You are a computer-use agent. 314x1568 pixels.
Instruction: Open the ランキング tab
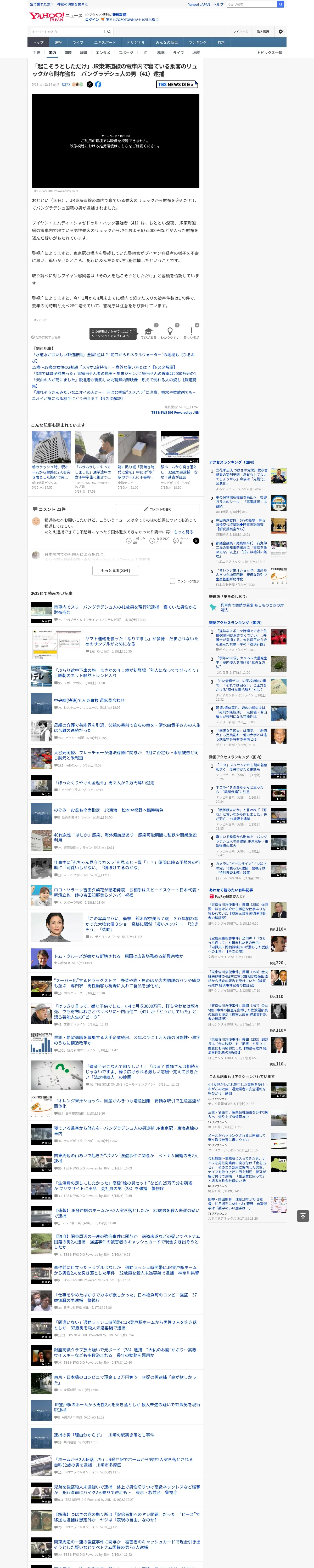198,43
